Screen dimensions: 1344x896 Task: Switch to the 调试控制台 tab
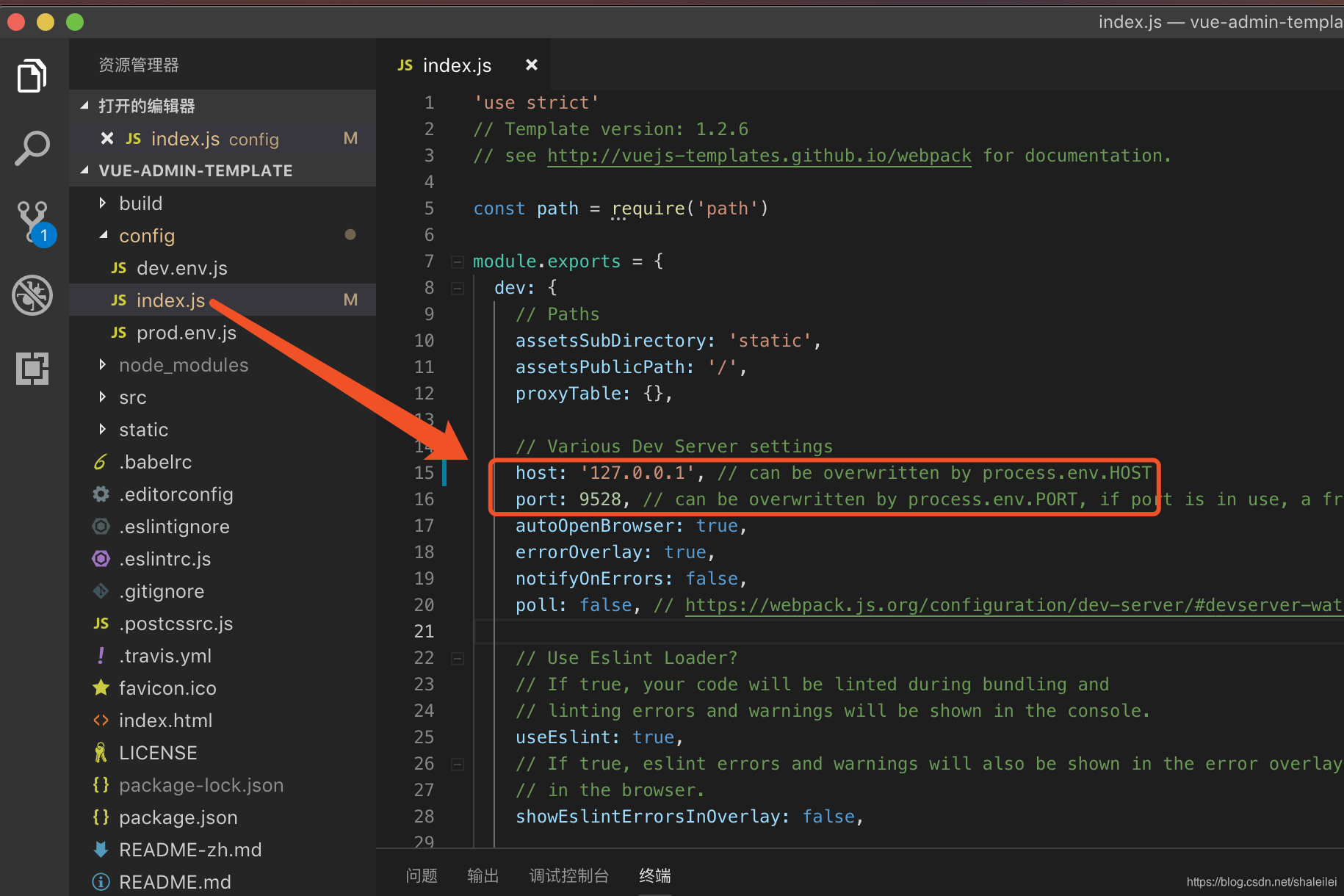(x=569, y=875)
